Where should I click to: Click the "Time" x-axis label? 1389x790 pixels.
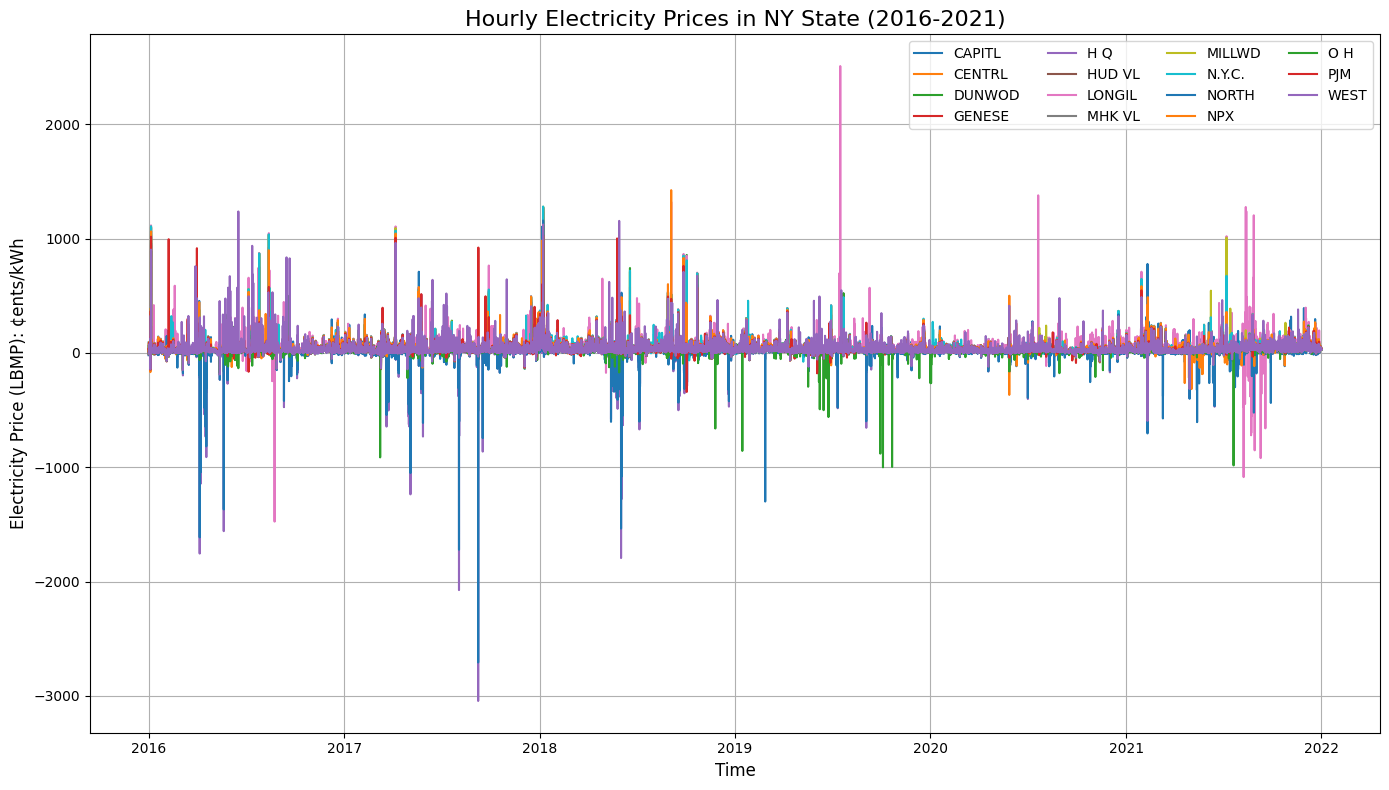(734, 770)
